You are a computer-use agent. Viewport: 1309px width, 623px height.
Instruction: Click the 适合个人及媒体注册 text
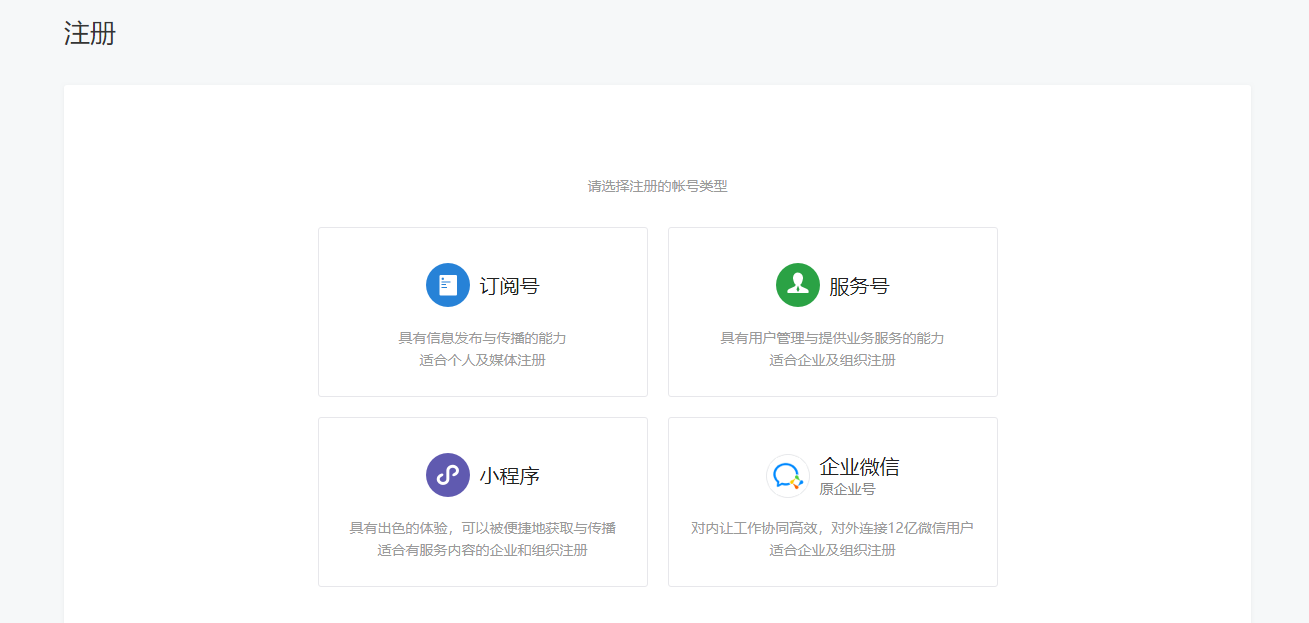click(x=482, y=360)
